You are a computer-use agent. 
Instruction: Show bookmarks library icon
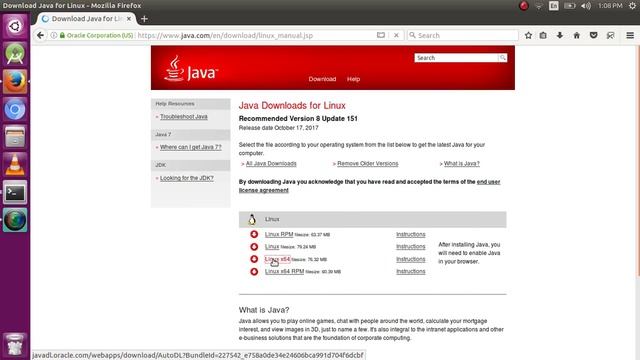pyautogui.click(x=543, y=36)
